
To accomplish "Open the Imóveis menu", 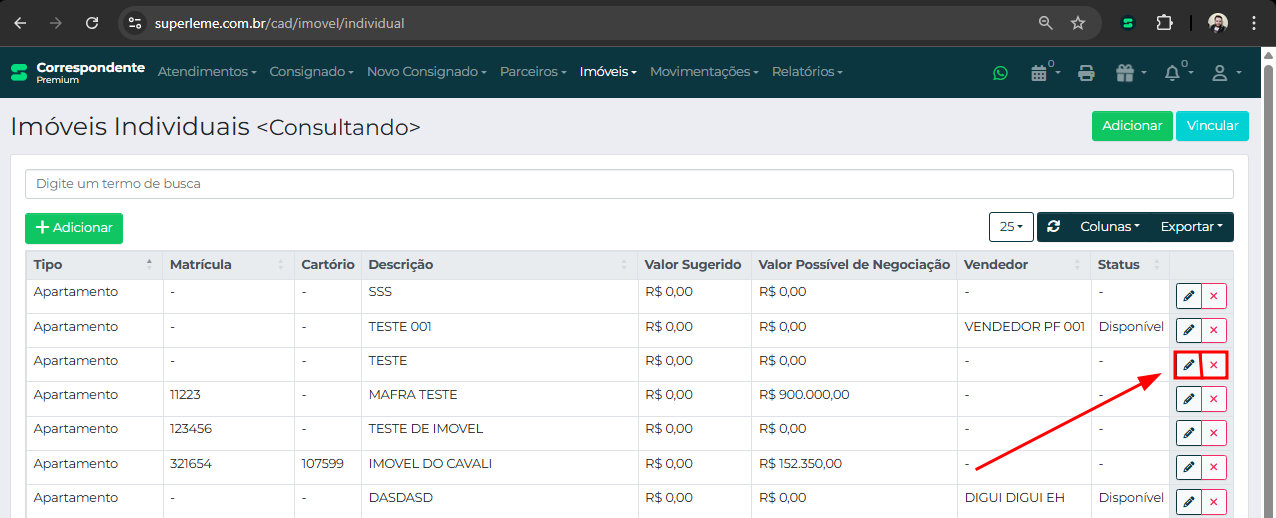I will tap(608, 72).
